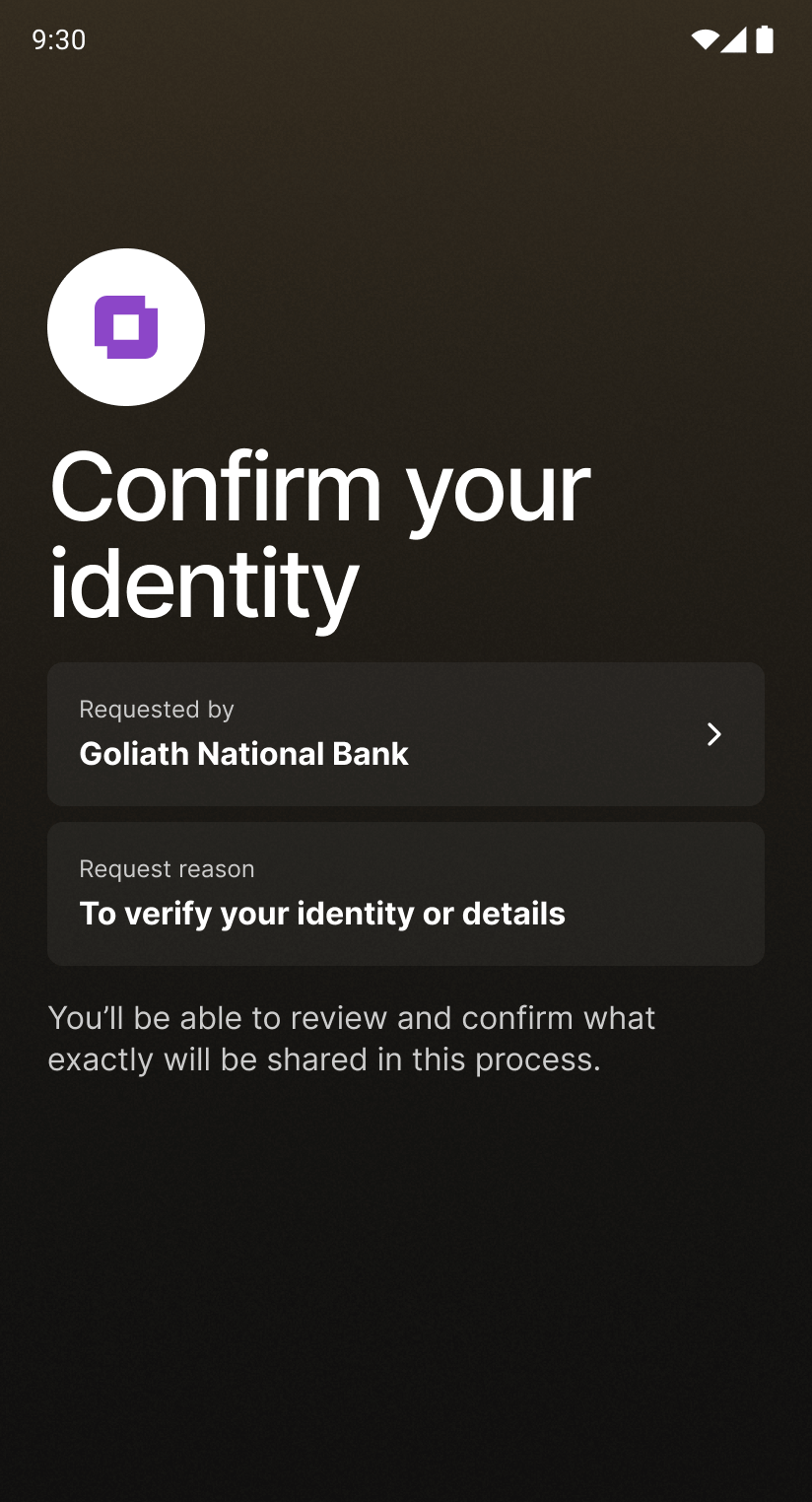Open the Requested by card
The width and height of the screenshot is (812, 1502).
pos(405,734)
